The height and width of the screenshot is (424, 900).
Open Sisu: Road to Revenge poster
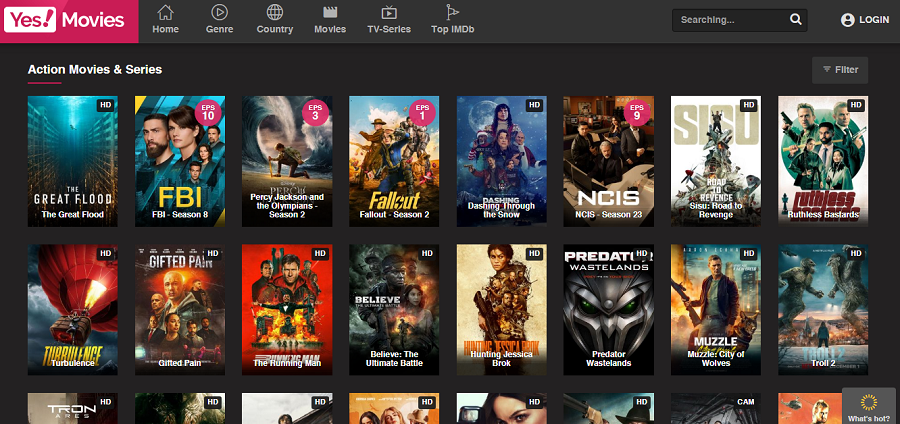click(x=716, y=161)
